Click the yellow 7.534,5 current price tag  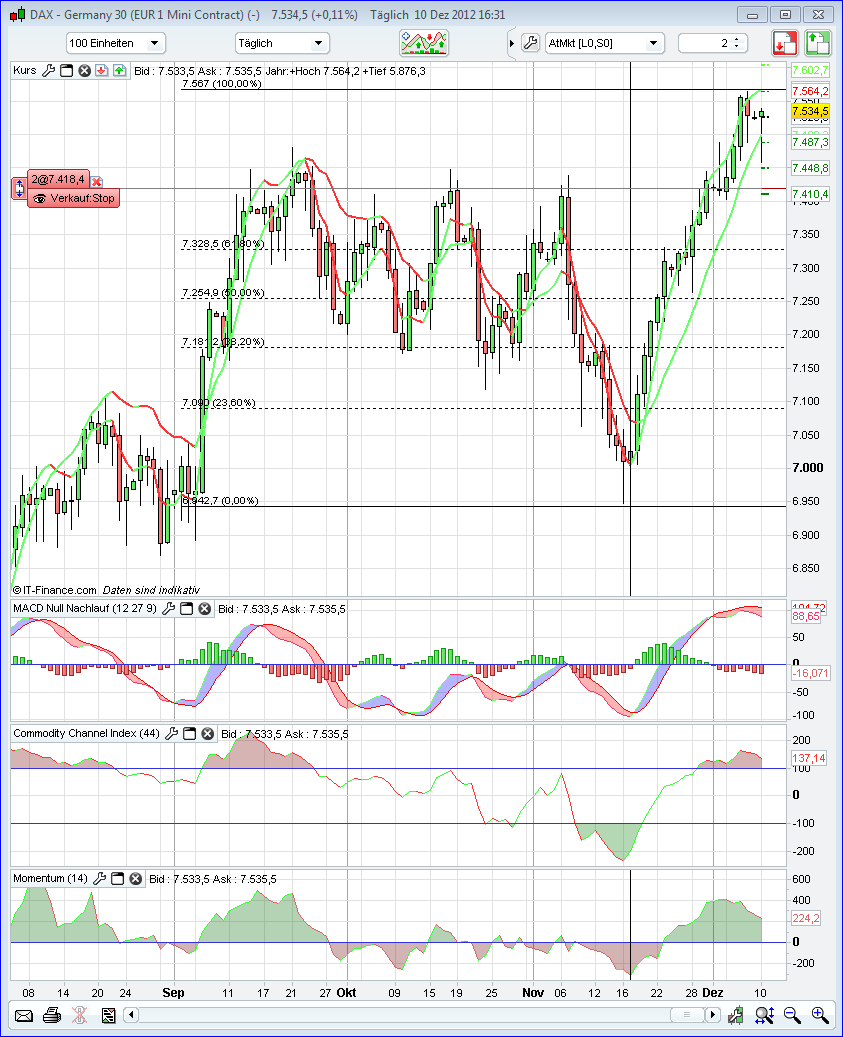click(810, 111)
